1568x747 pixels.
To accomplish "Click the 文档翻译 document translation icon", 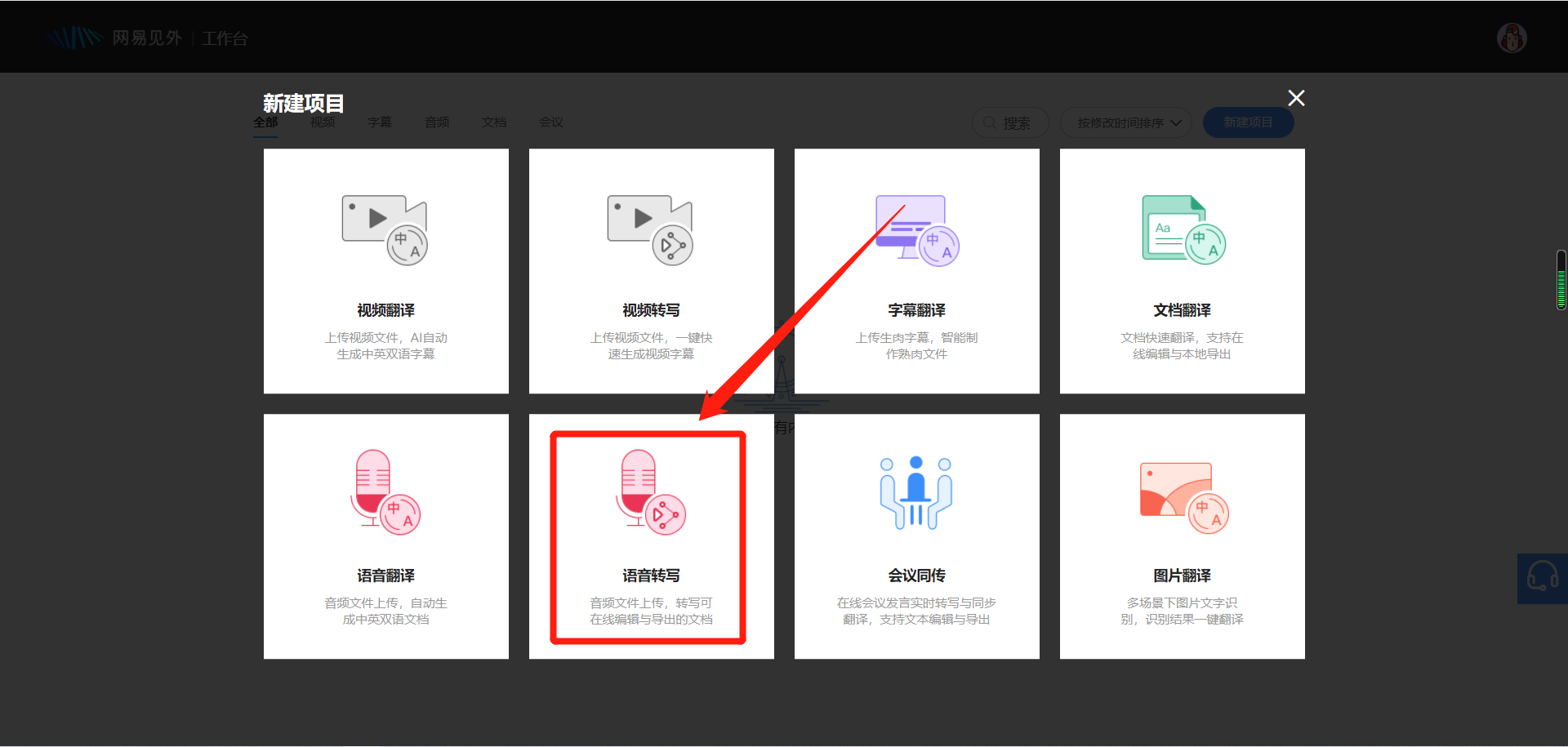I will point(1183,230).
